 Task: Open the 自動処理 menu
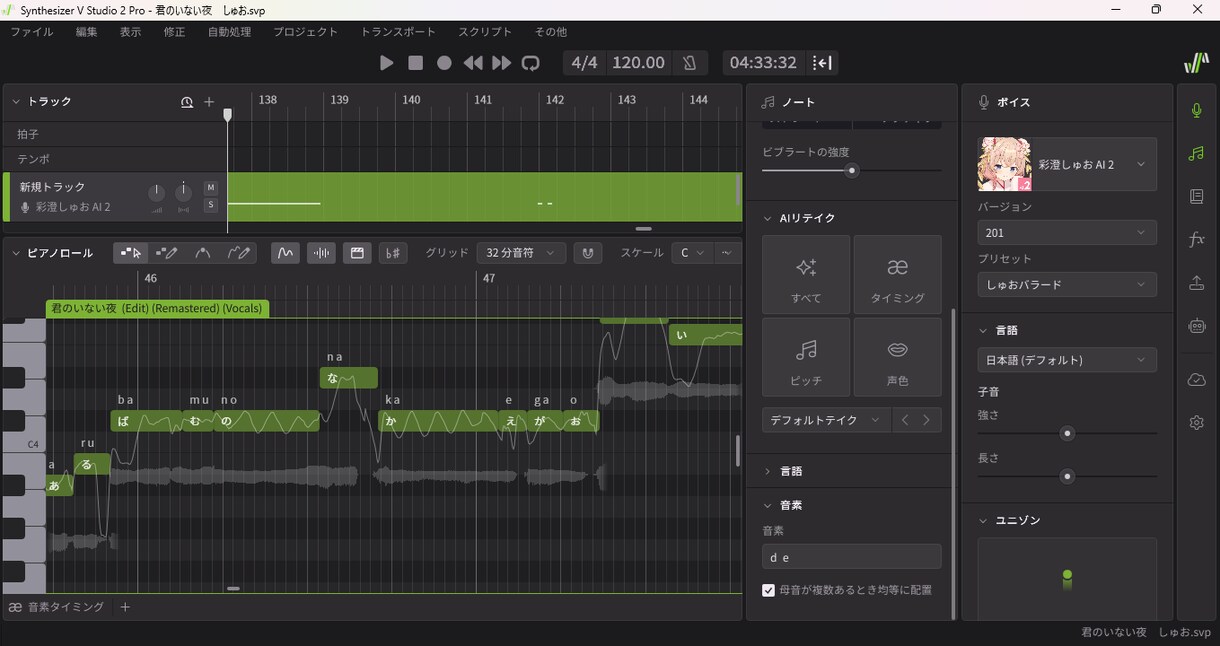[229, 32]
